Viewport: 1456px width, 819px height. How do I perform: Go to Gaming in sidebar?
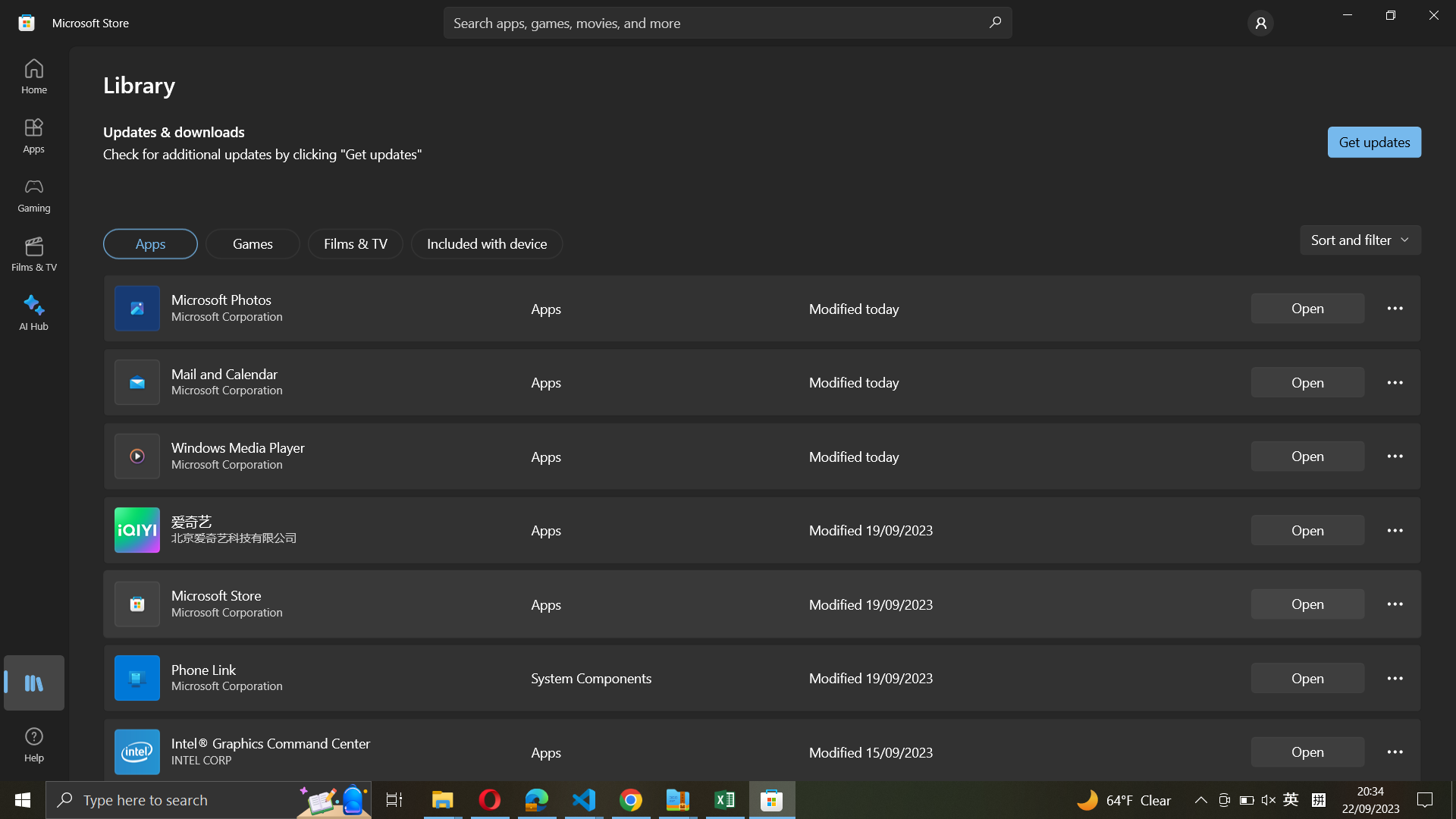[x=33, y=195]
